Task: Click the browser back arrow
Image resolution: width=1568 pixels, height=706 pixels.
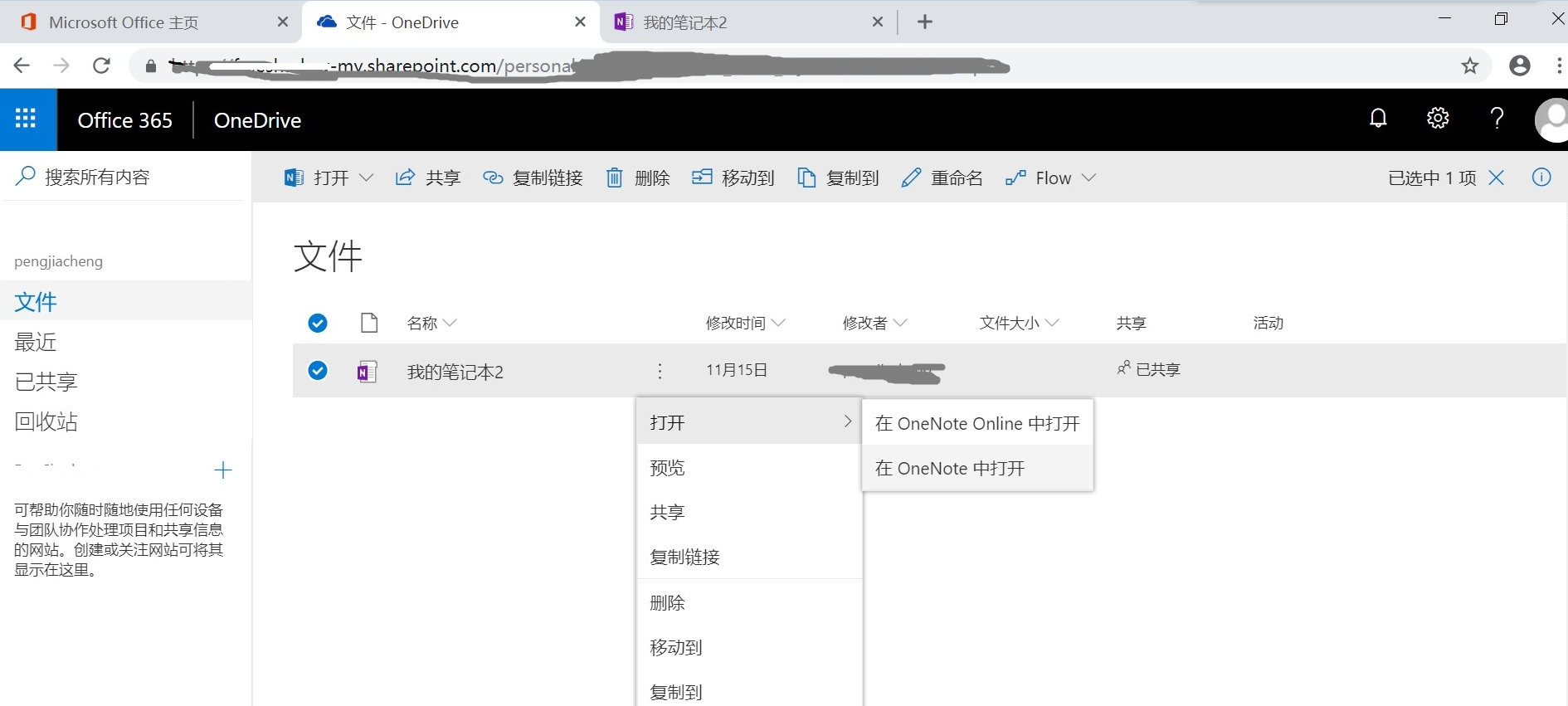Action: tap(22, 66)
